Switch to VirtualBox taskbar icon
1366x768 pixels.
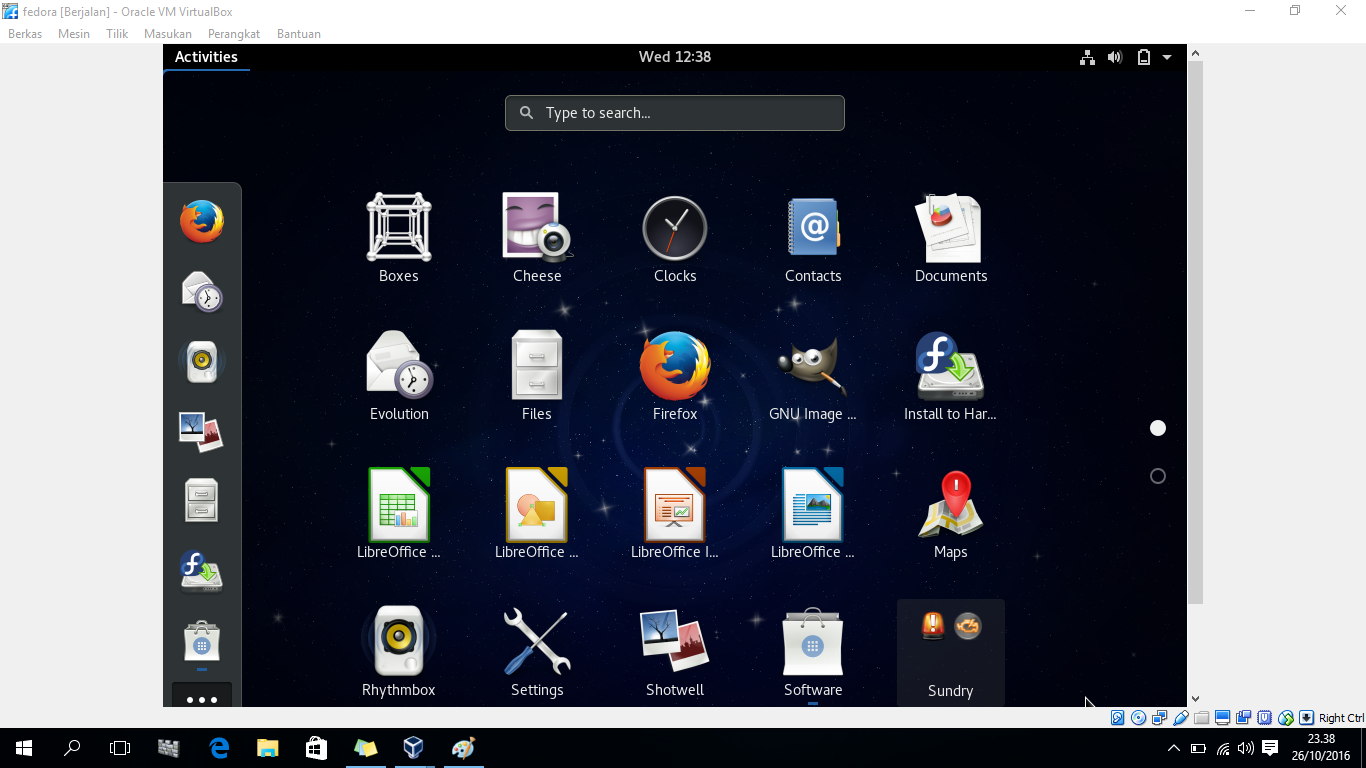coord(413,748)
